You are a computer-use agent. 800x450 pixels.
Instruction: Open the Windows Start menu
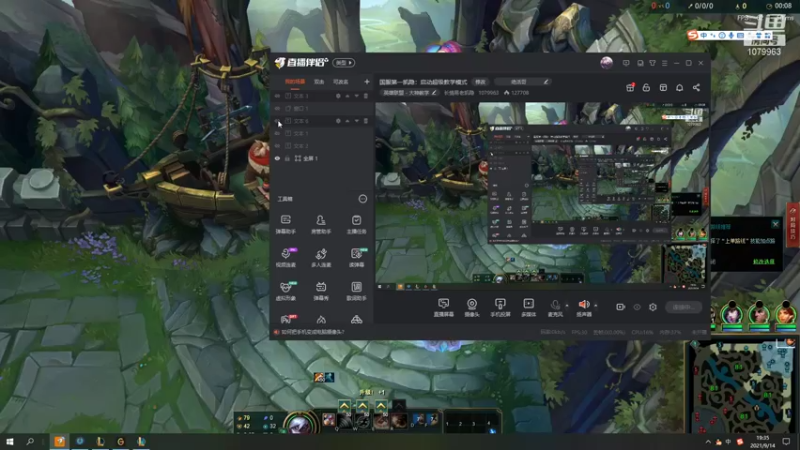point(10,441)
